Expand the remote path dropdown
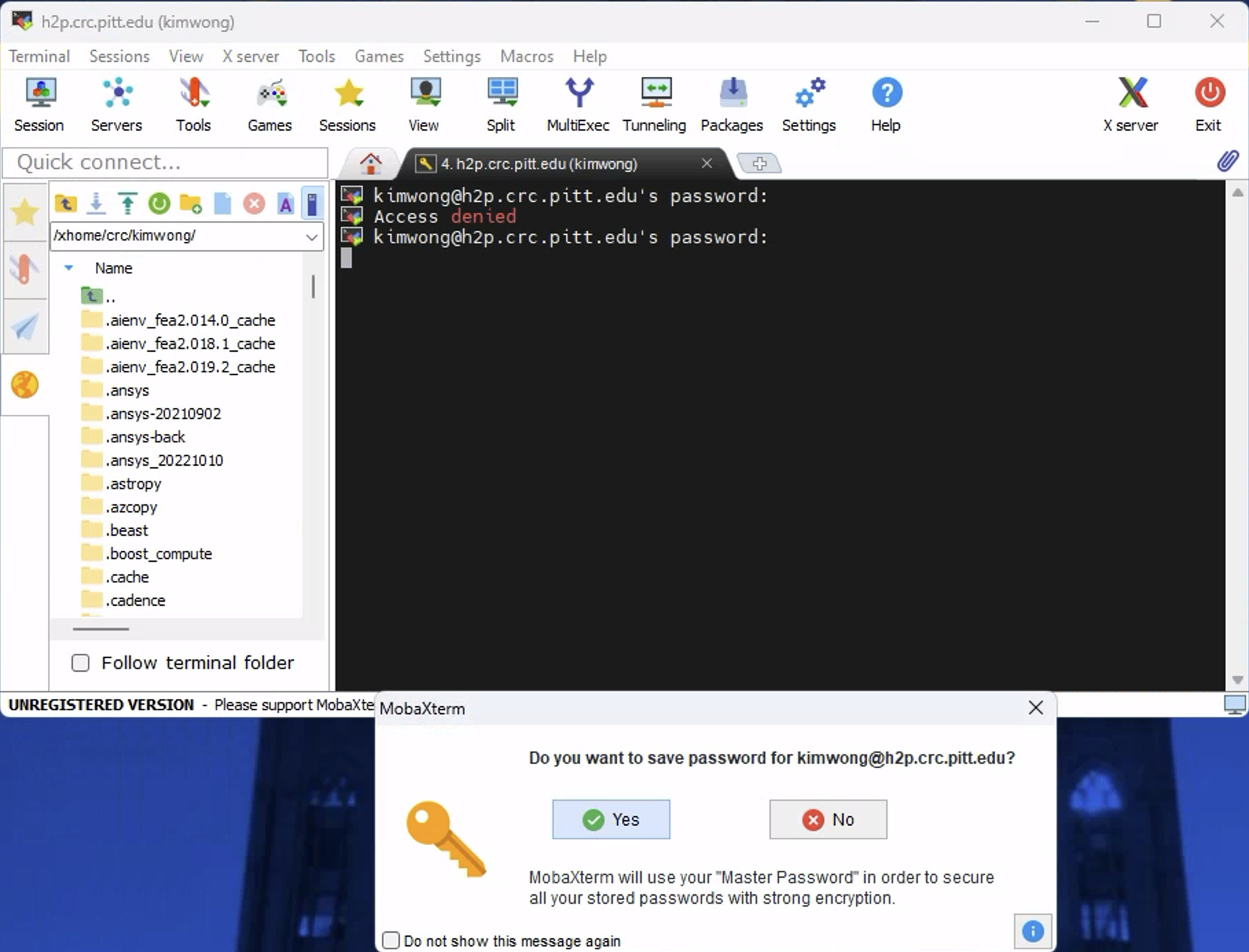The height and width of the screenshot is (952, 1249). pyautogui.click(x=311, y=236)
